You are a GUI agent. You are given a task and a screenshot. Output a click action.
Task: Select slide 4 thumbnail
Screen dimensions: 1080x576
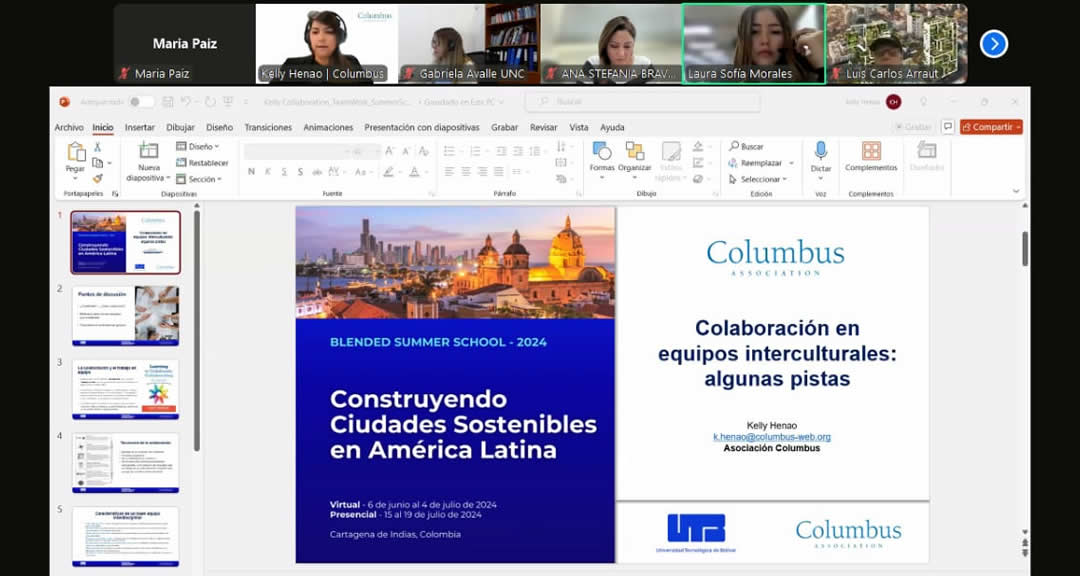(125, 463)
